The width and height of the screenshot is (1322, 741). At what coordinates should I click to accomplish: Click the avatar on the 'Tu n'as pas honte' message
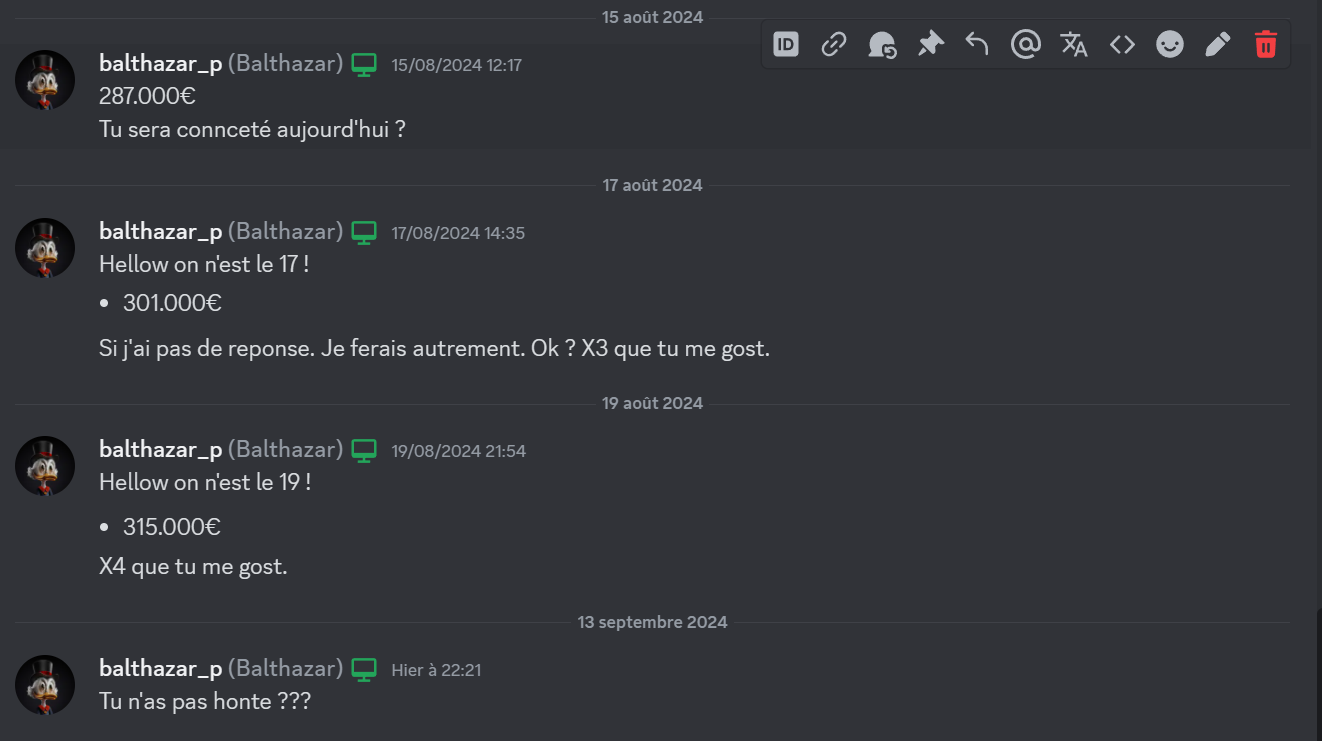coord(45,685)
